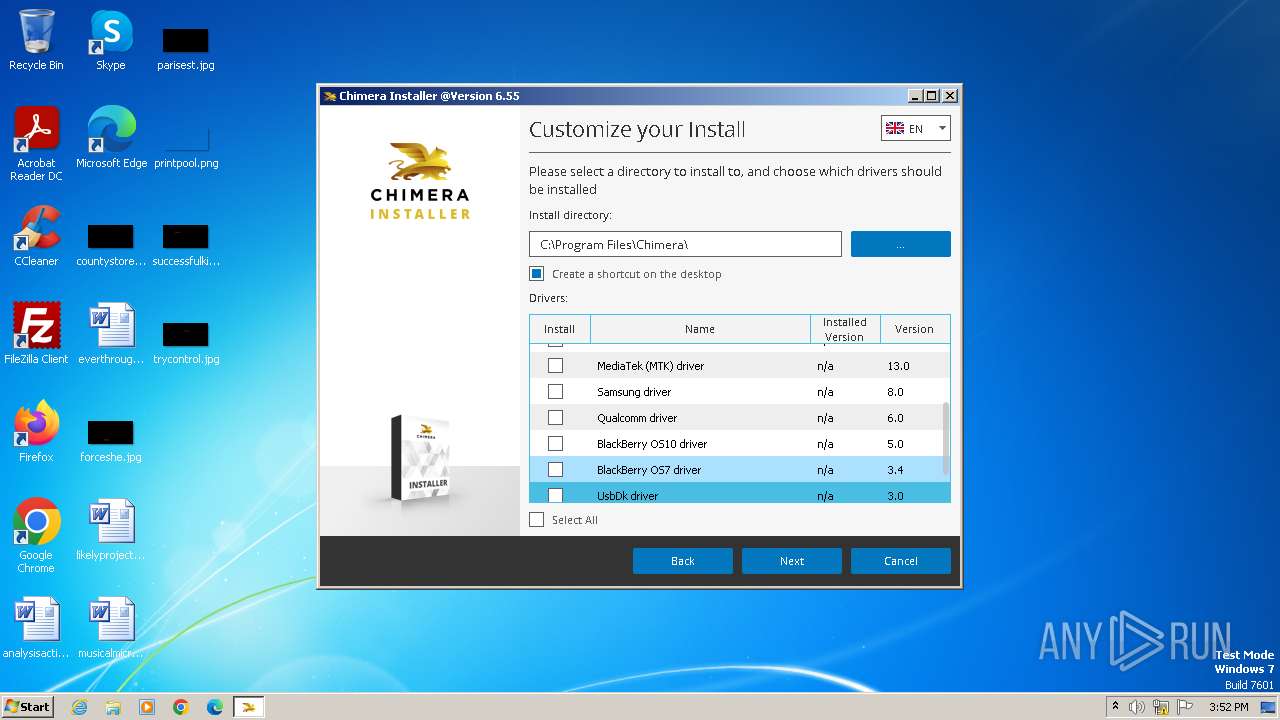Open the File Explorer taskbar icon
The image size is (1280, 720).
[113, 707]
